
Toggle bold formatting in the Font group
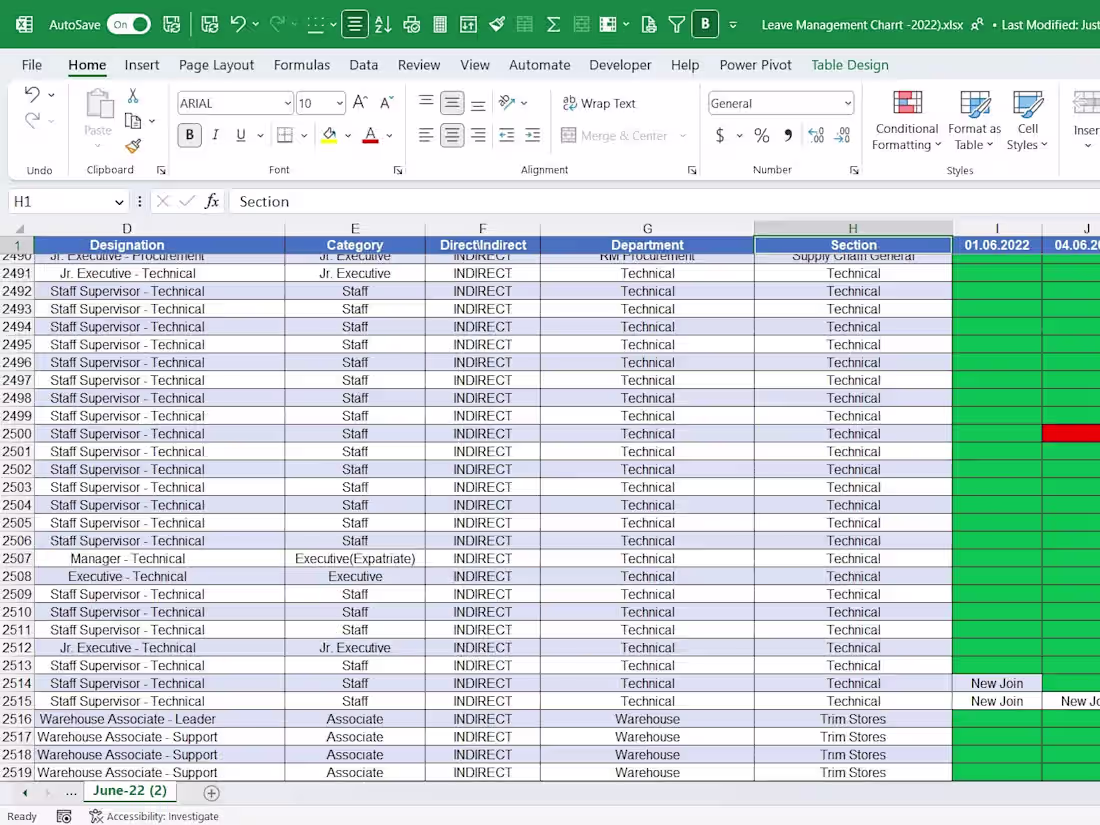189,135
